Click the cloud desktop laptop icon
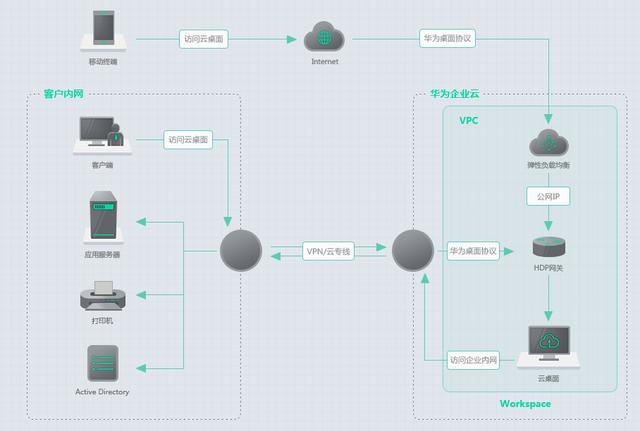Viewport: 640px width, 431px height. click(549, 347)
